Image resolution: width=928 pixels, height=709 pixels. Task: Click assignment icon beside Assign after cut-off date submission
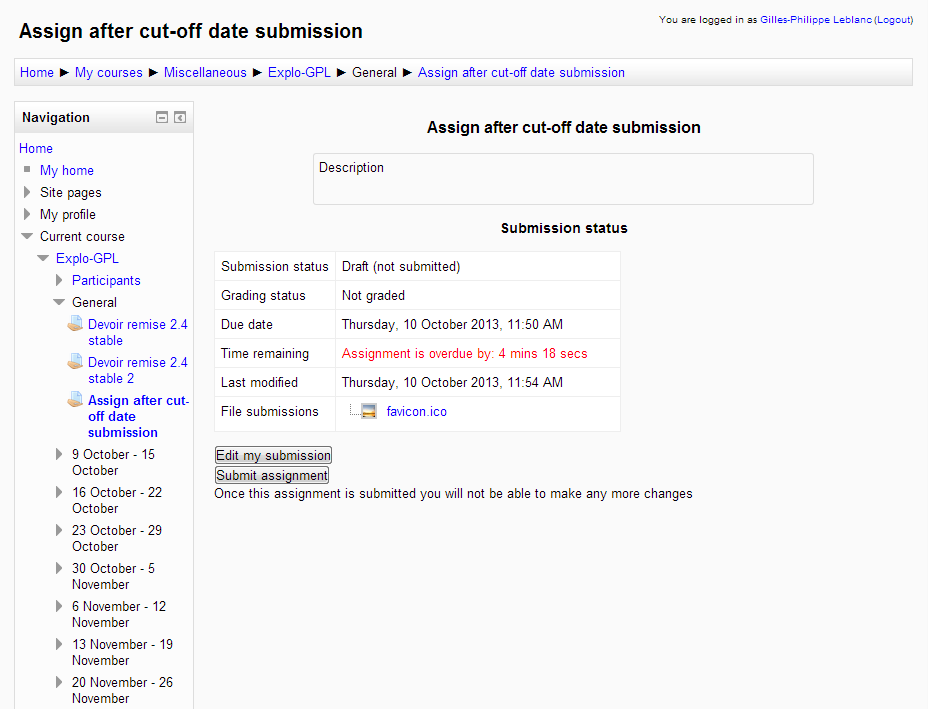point(75,399)
